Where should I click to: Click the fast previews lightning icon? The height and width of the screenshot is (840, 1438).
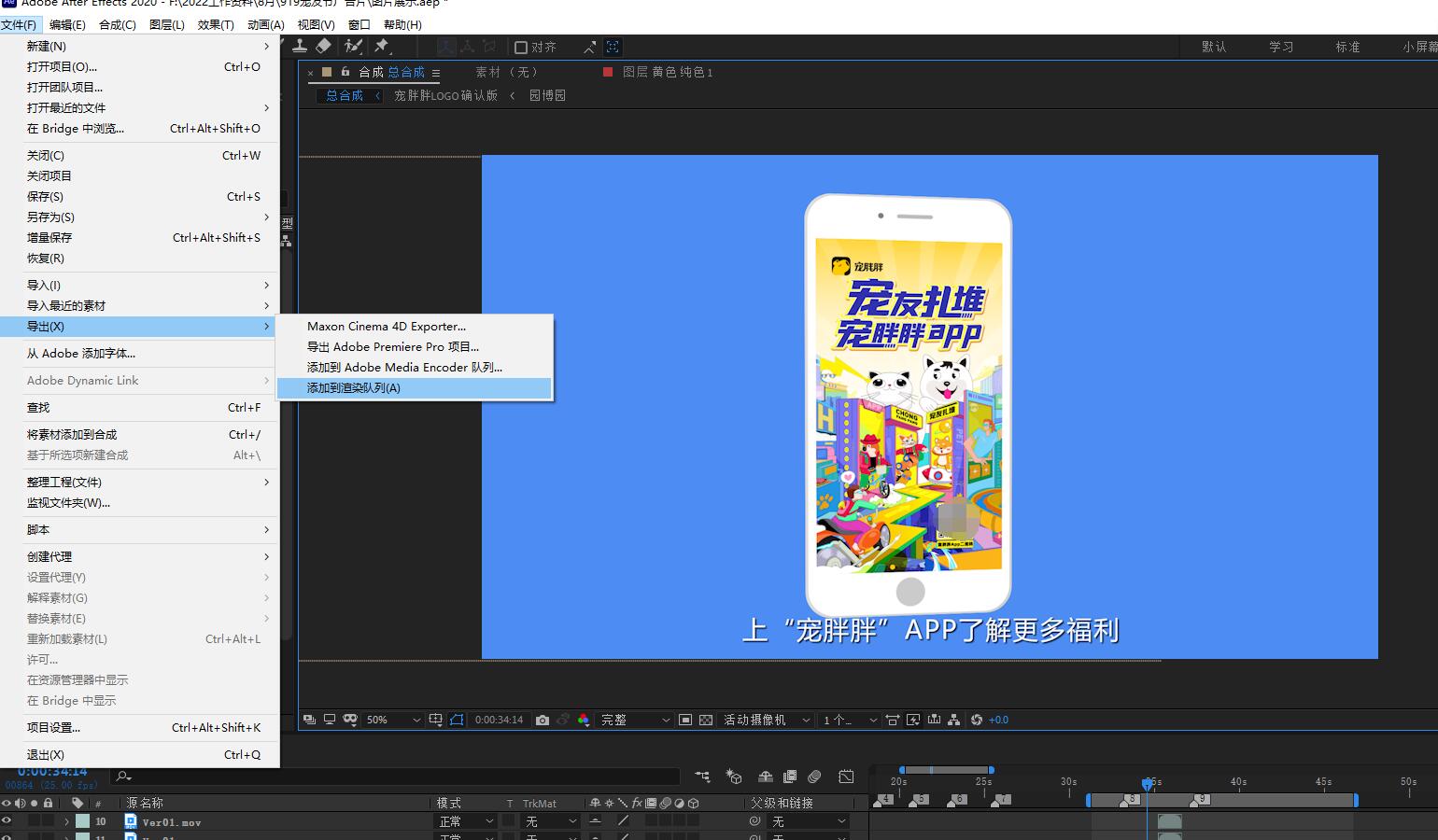point(913,720)
